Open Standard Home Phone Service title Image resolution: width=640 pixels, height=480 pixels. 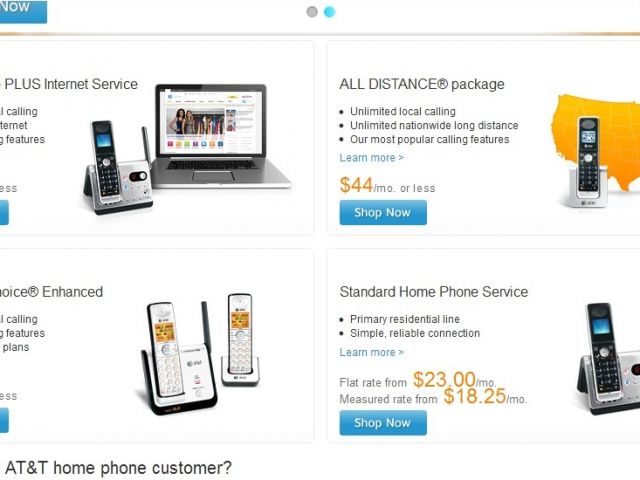(x=434, y=292)
